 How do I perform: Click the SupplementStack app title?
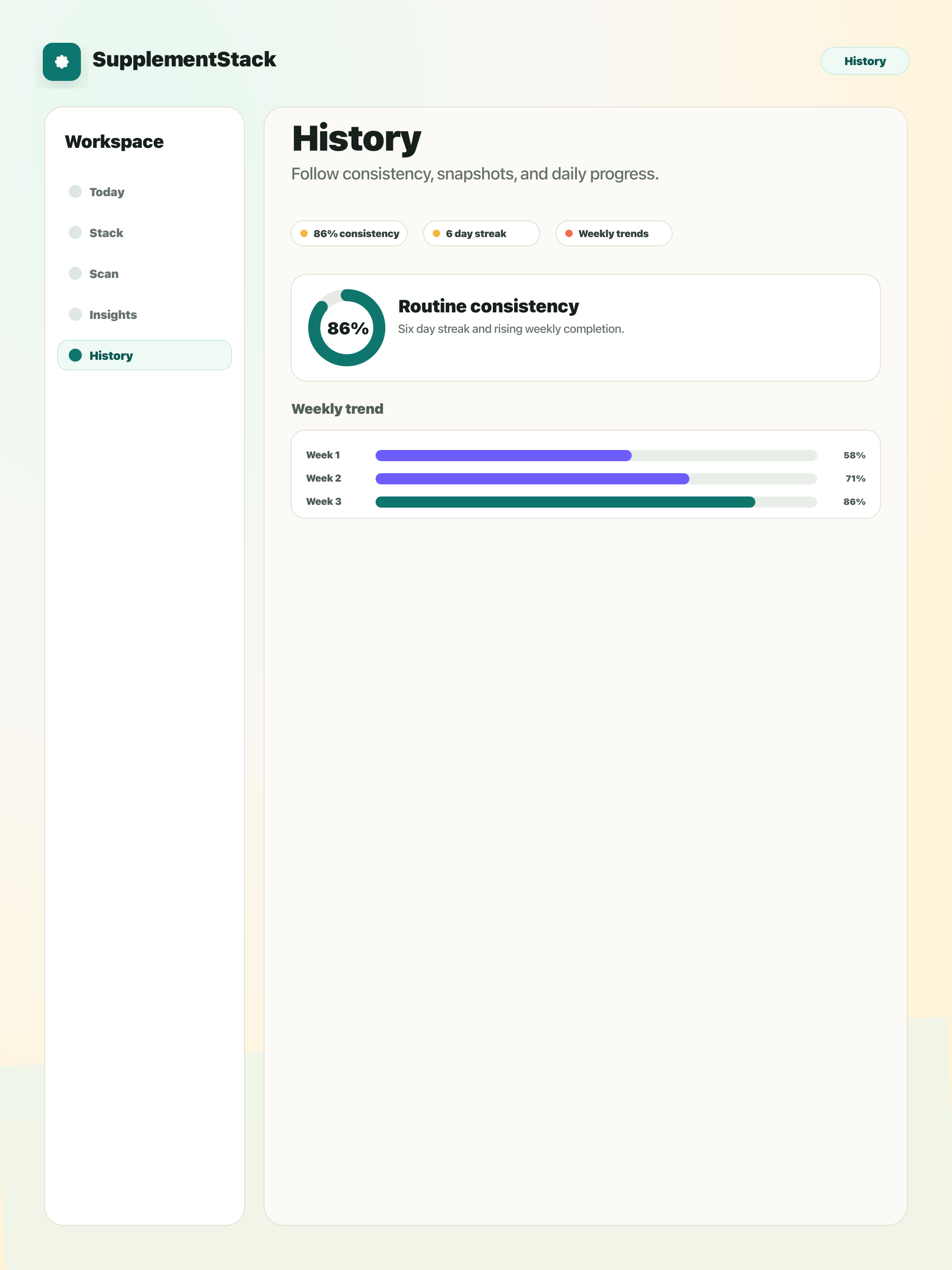(185, 59)
